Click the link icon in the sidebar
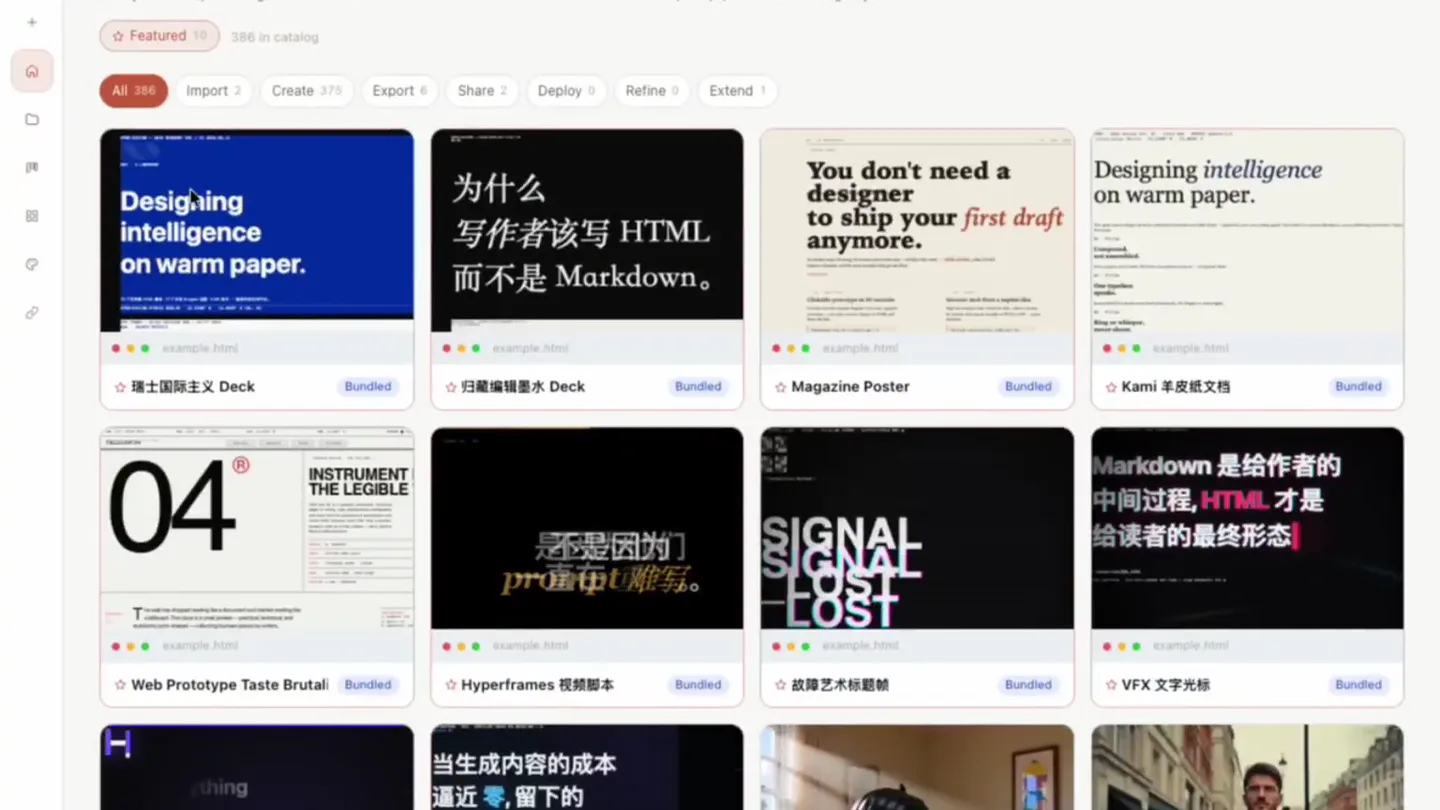 32,313
